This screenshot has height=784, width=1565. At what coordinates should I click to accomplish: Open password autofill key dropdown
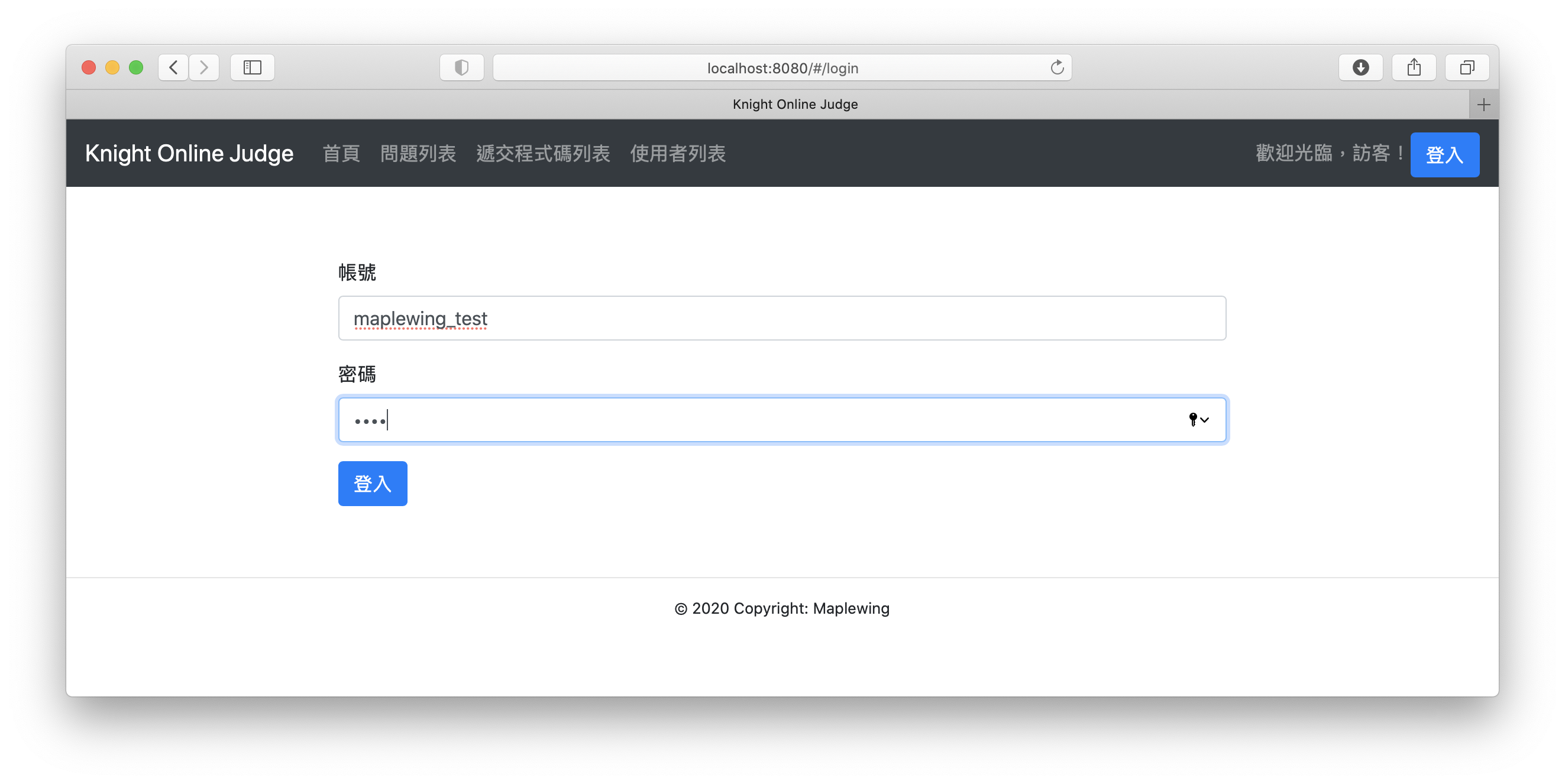click(1199, 420)
